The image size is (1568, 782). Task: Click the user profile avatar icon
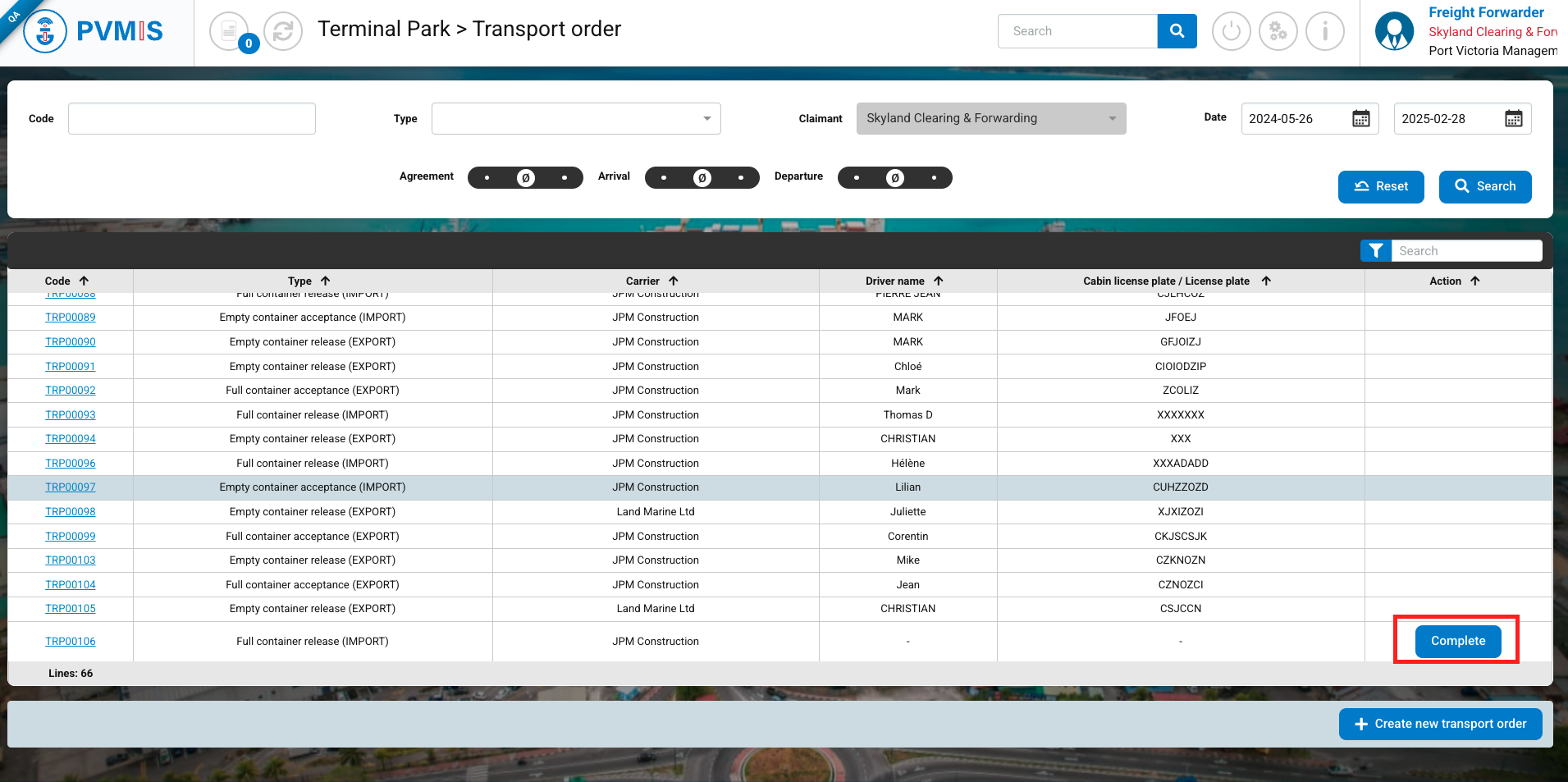(1394, 32)
